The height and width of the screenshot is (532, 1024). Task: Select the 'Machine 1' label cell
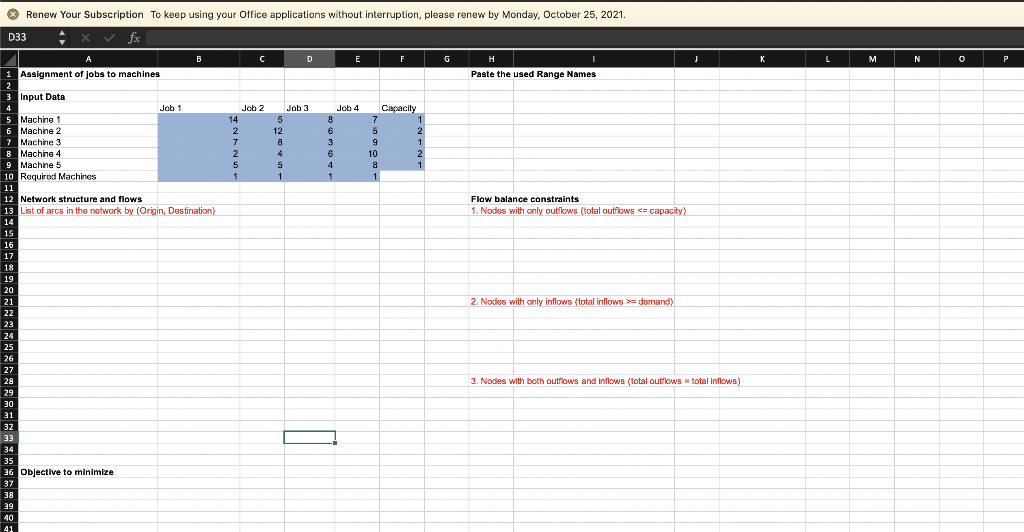point(88,119)
